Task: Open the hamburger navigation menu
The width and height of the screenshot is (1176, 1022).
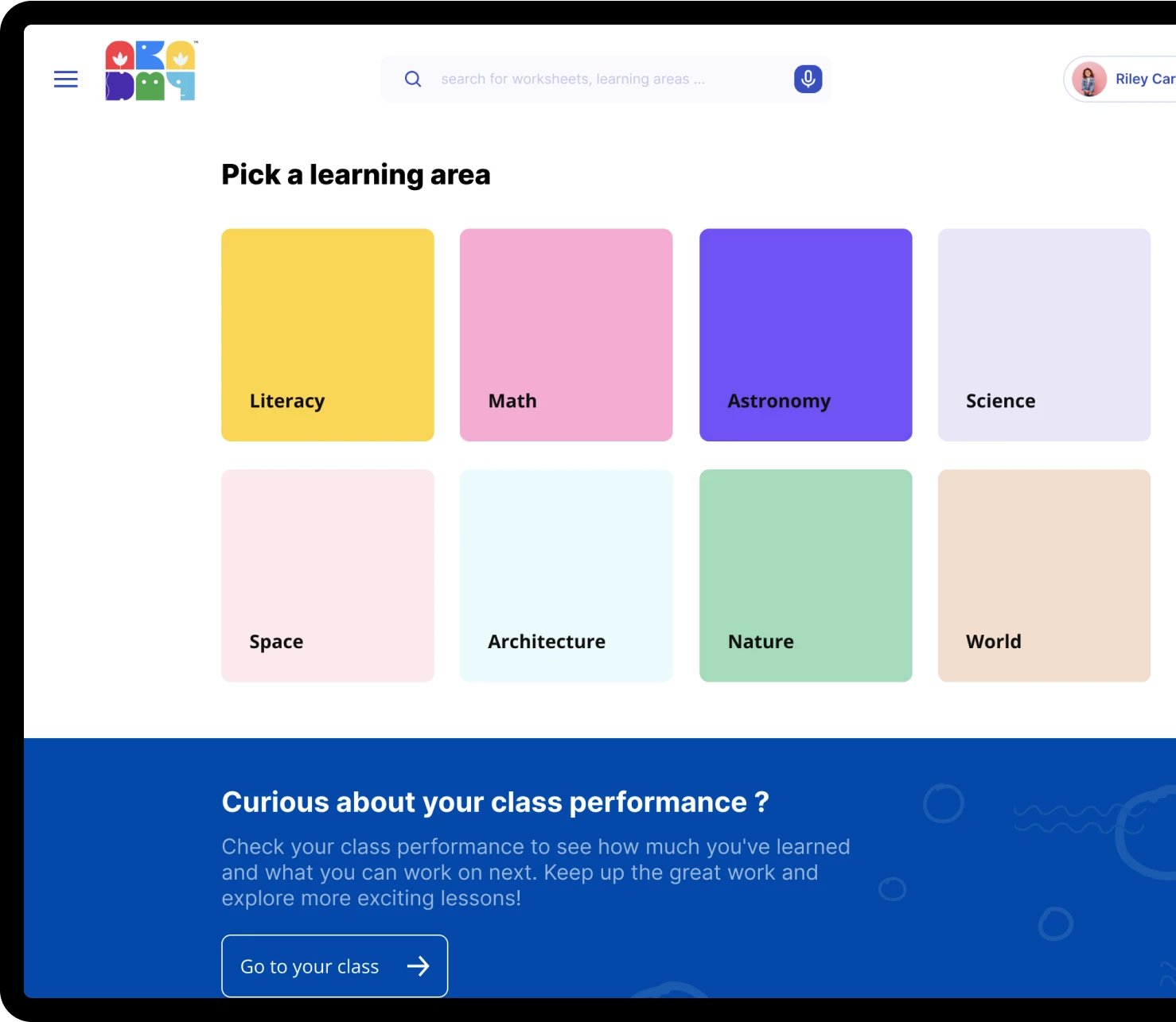Action: tap(65, 79)
